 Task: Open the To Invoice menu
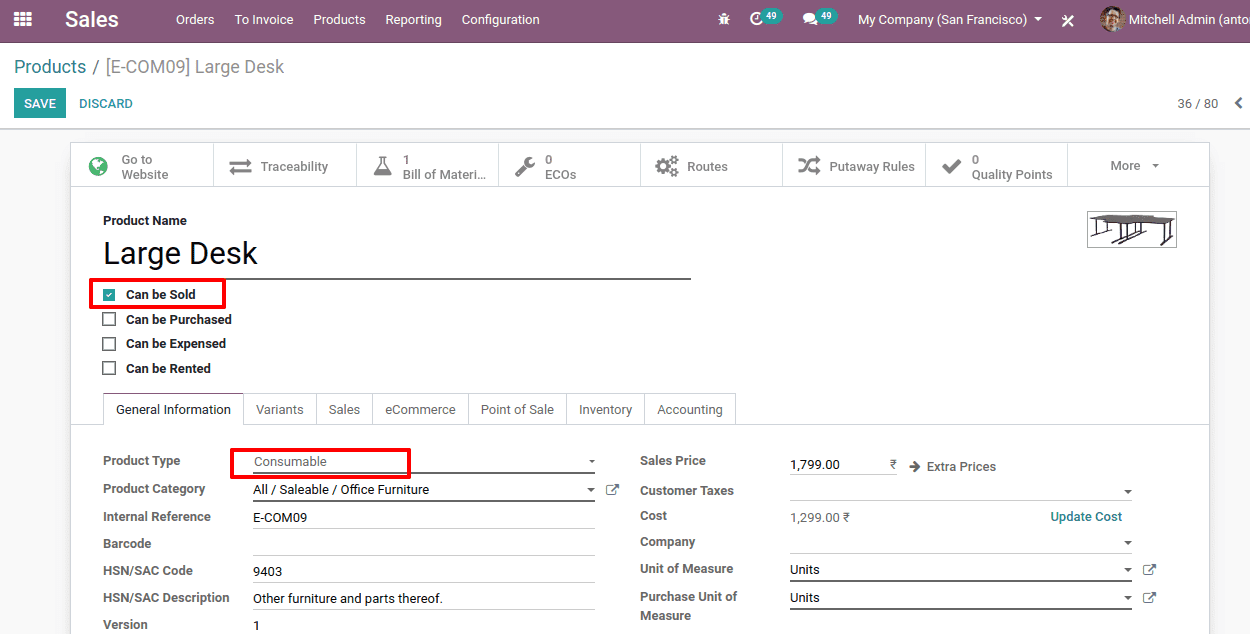[x=264, y=19]
